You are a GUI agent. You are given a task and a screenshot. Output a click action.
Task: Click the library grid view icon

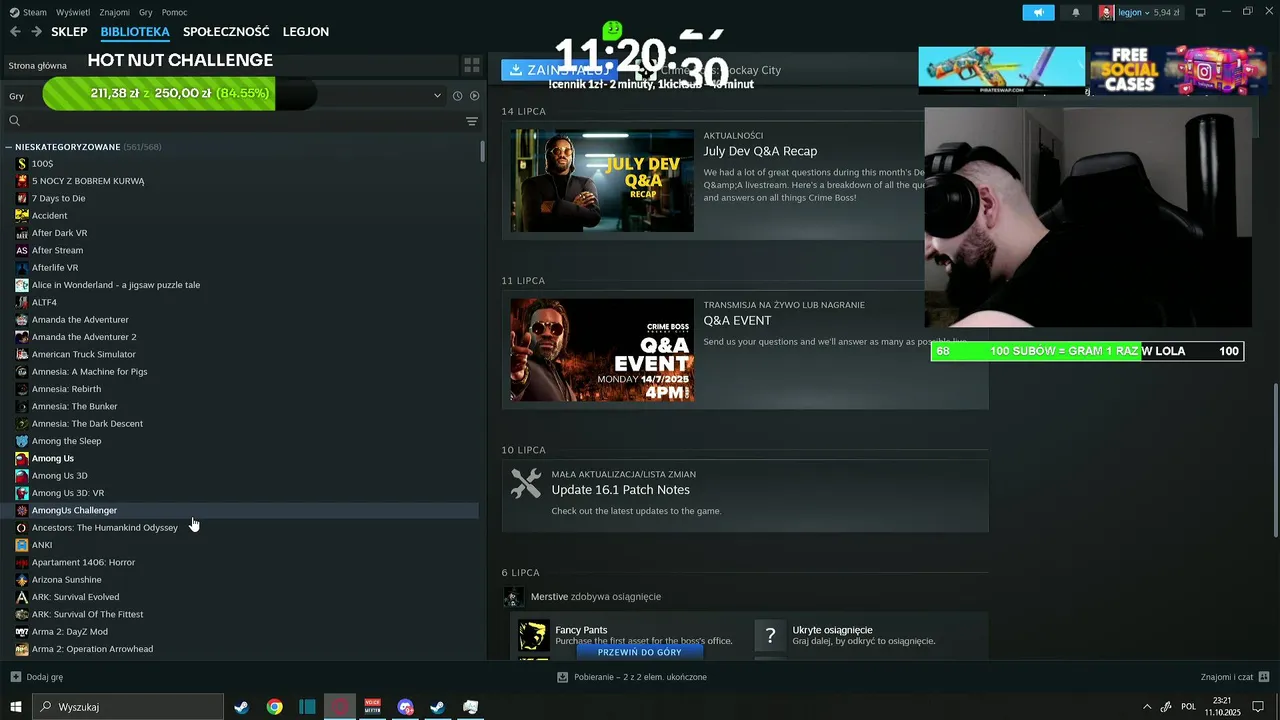click(x=471, y=65)
